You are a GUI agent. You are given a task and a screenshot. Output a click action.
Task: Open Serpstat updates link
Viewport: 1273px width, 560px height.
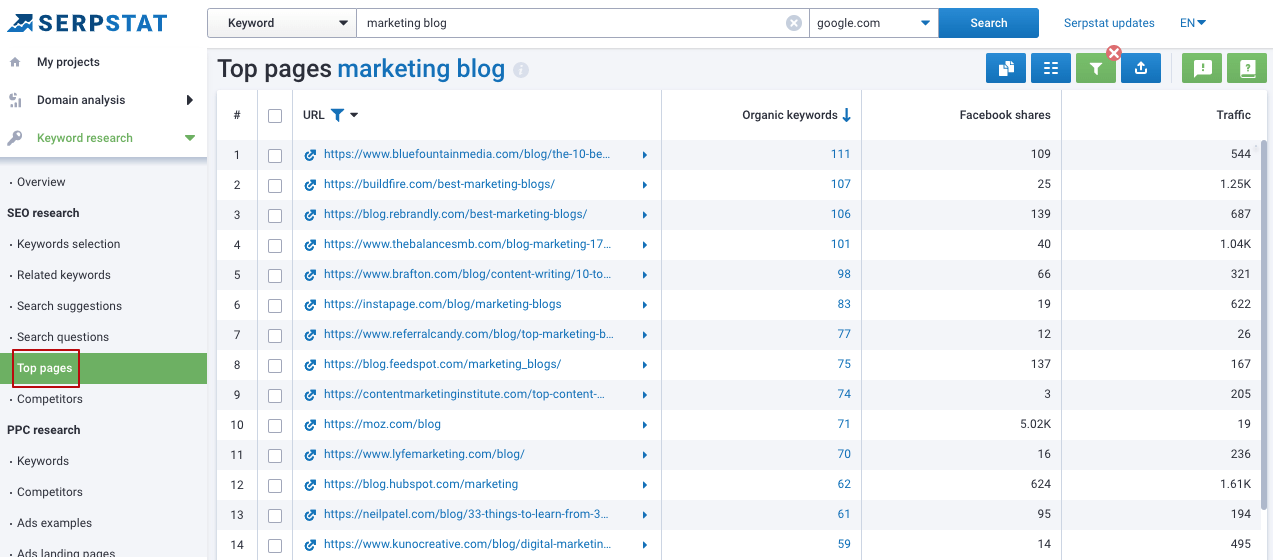pyautogui.click(x=1109, y=23)
